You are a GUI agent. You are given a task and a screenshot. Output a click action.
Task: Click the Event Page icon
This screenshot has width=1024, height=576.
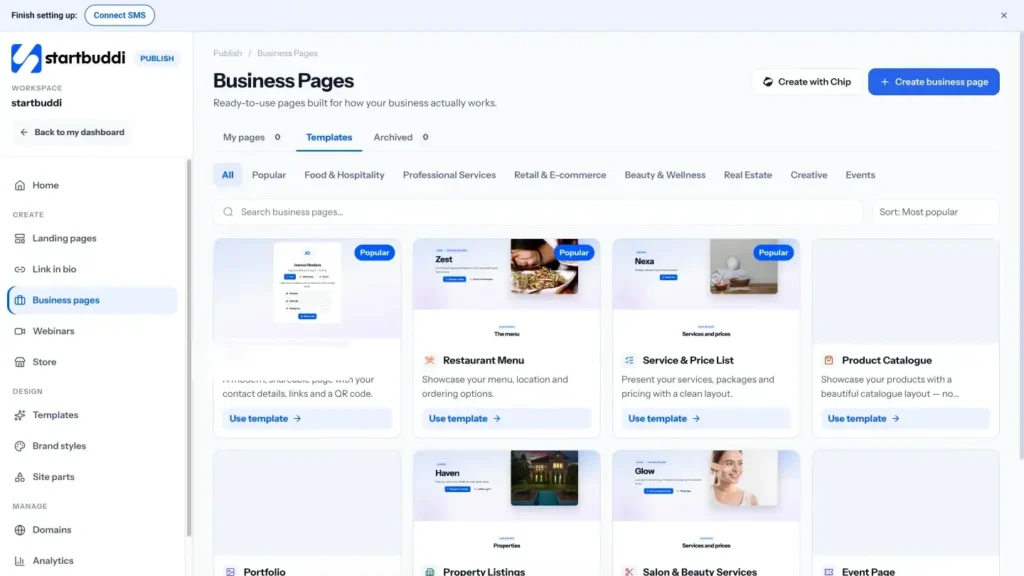click(x=829, y=571)
